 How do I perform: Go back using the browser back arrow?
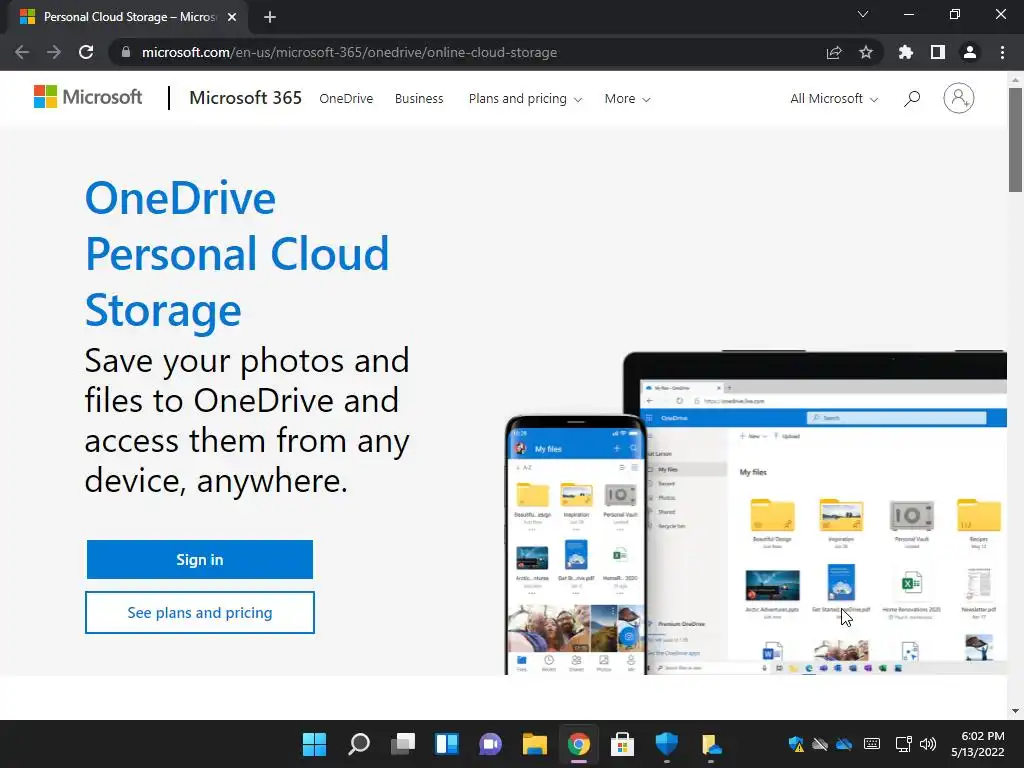pyautogui.click(x=22, y=52)
